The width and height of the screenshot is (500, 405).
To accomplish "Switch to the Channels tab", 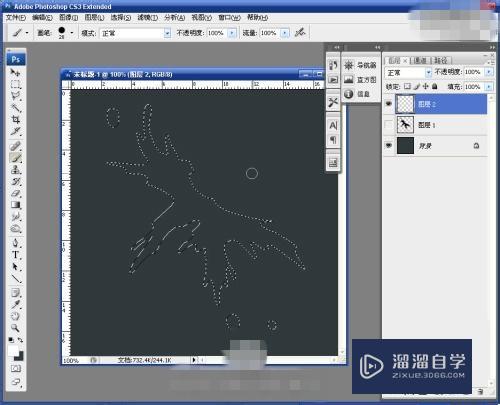I will (x=420, y=60).
